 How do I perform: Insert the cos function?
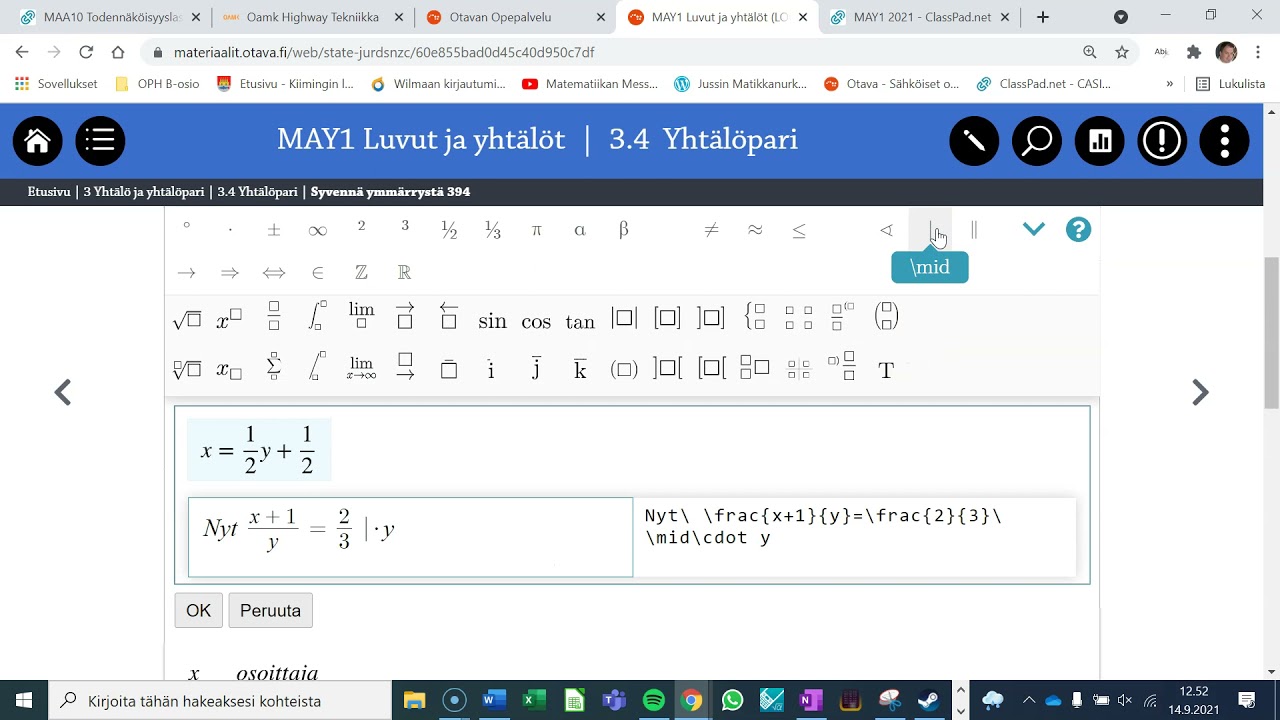[x=536, y=321]
